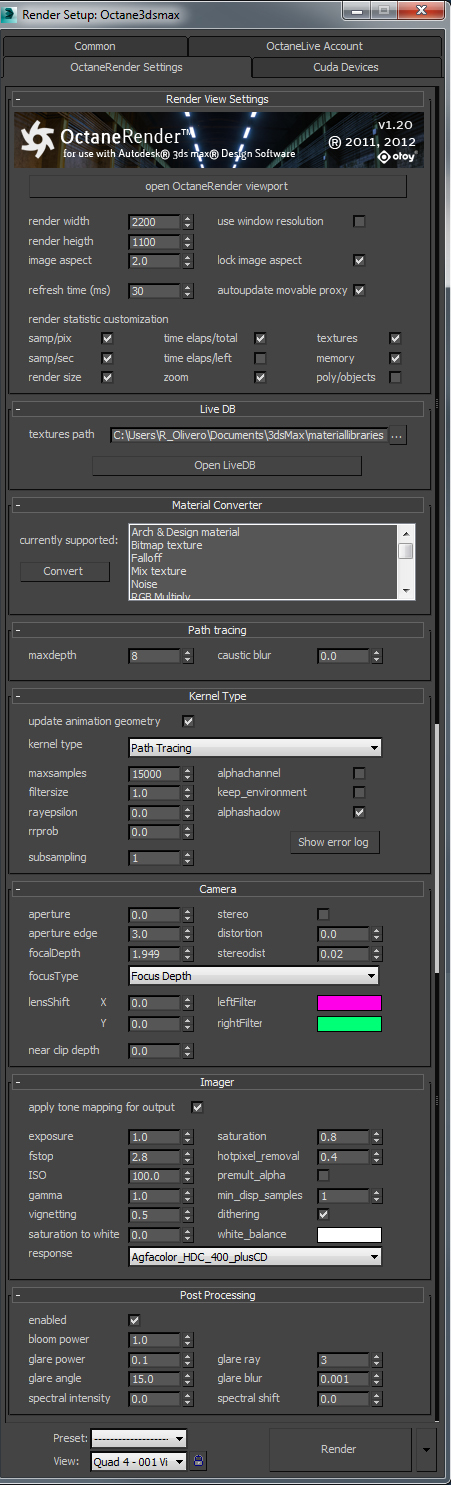Switch to the OctaneLive Account tab
Screen dimensions: 451x1485
pyautogui.click(x=314, y=46)
